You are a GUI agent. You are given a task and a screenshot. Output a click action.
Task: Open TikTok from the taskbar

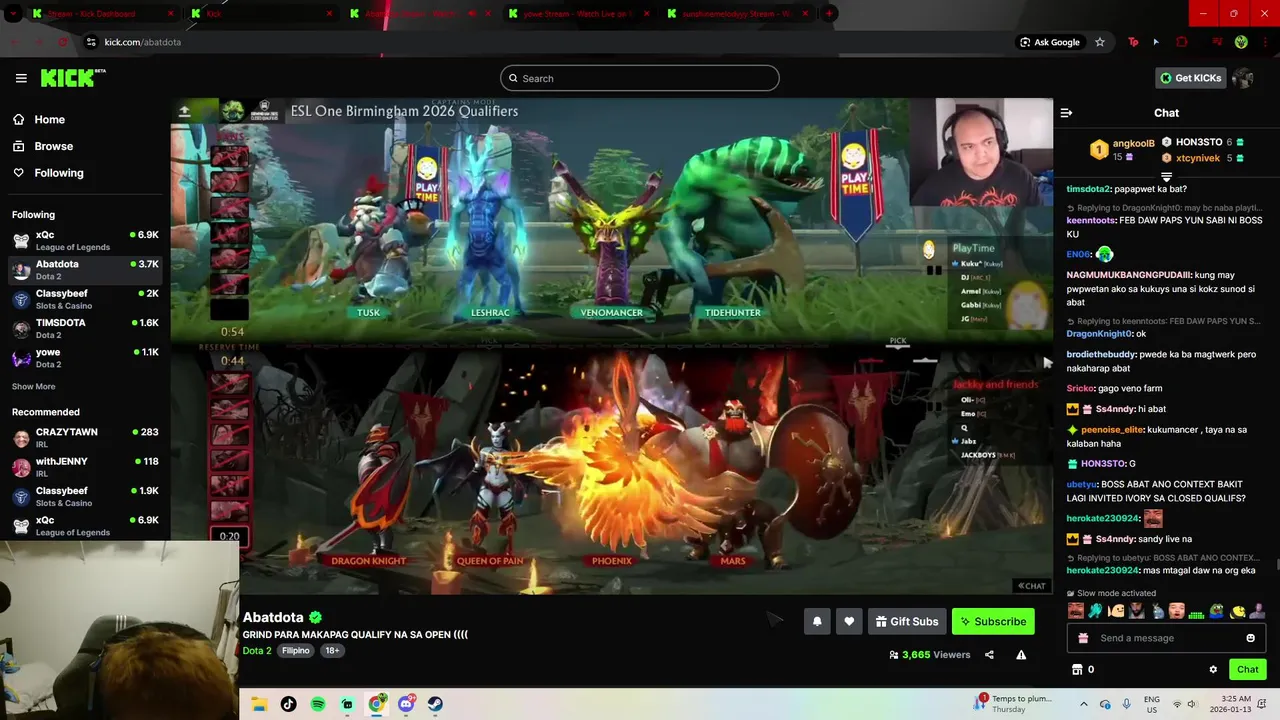click(288, 704)
